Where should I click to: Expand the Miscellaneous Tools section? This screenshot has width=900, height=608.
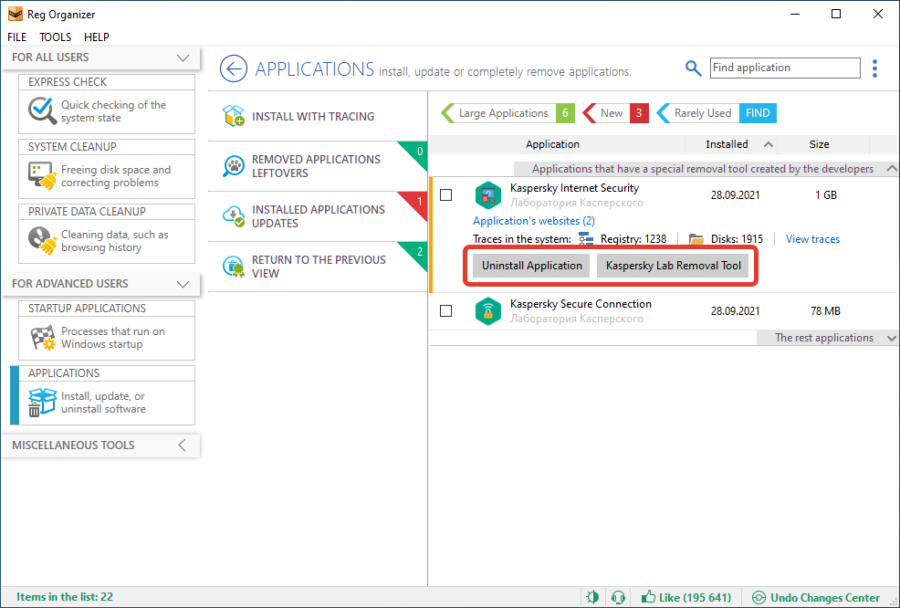(x=182, y=445)
